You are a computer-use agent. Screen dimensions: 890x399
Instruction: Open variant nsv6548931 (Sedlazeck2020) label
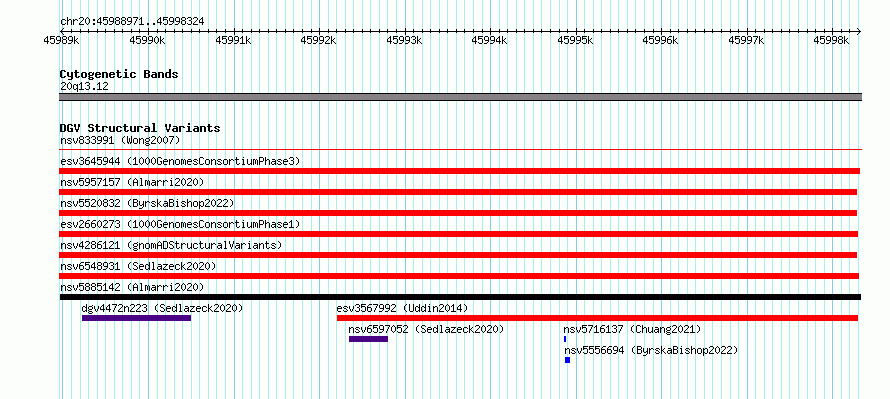coord(138,266)
